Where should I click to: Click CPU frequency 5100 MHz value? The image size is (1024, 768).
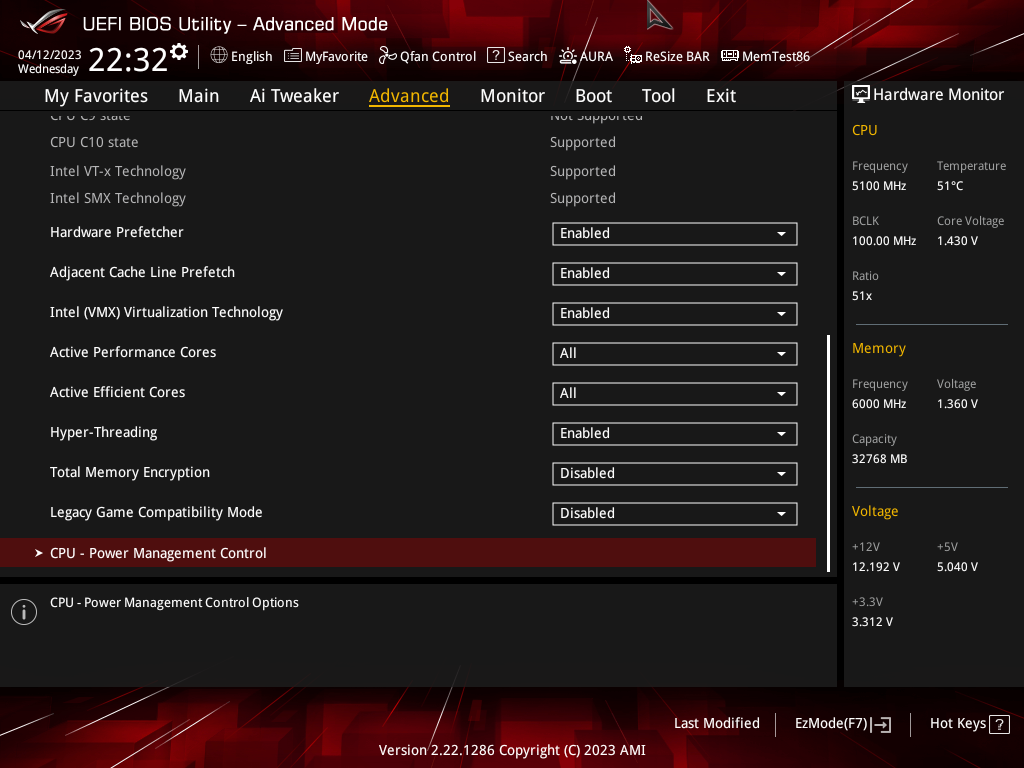(879, 186)
